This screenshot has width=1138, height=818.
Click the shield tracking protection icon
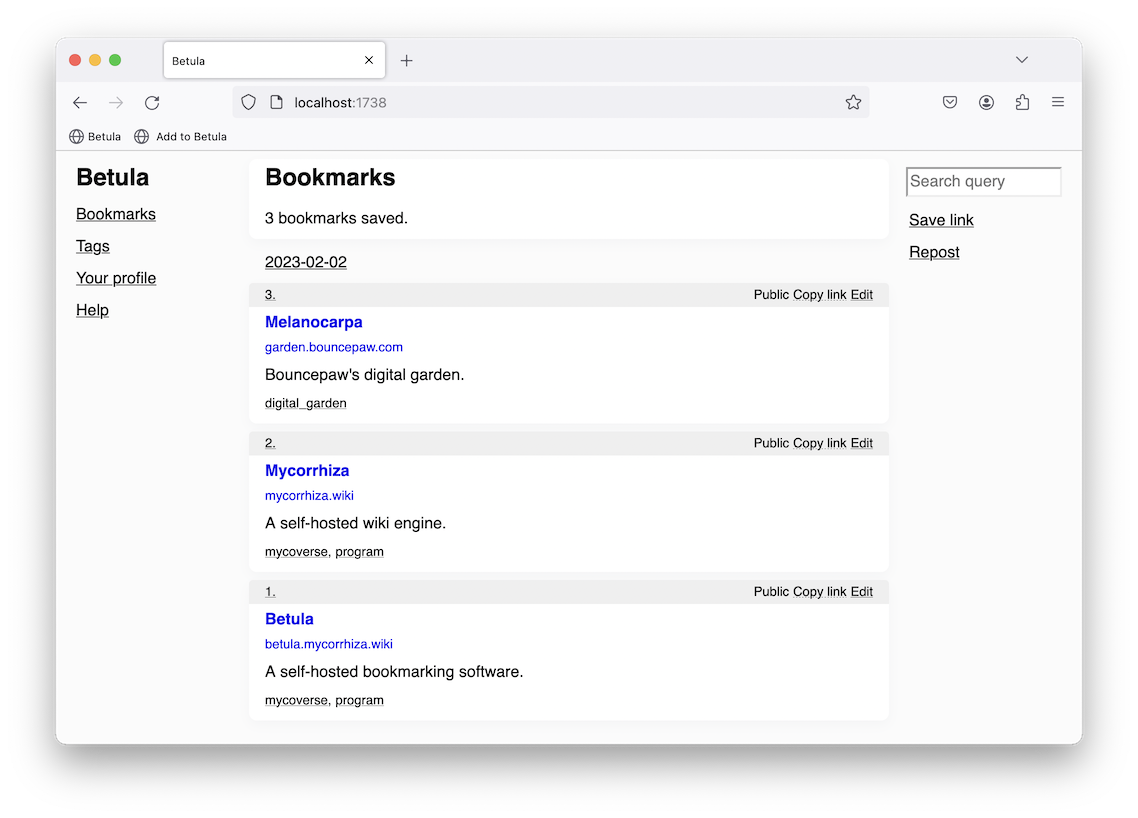(x=249, y=102)
